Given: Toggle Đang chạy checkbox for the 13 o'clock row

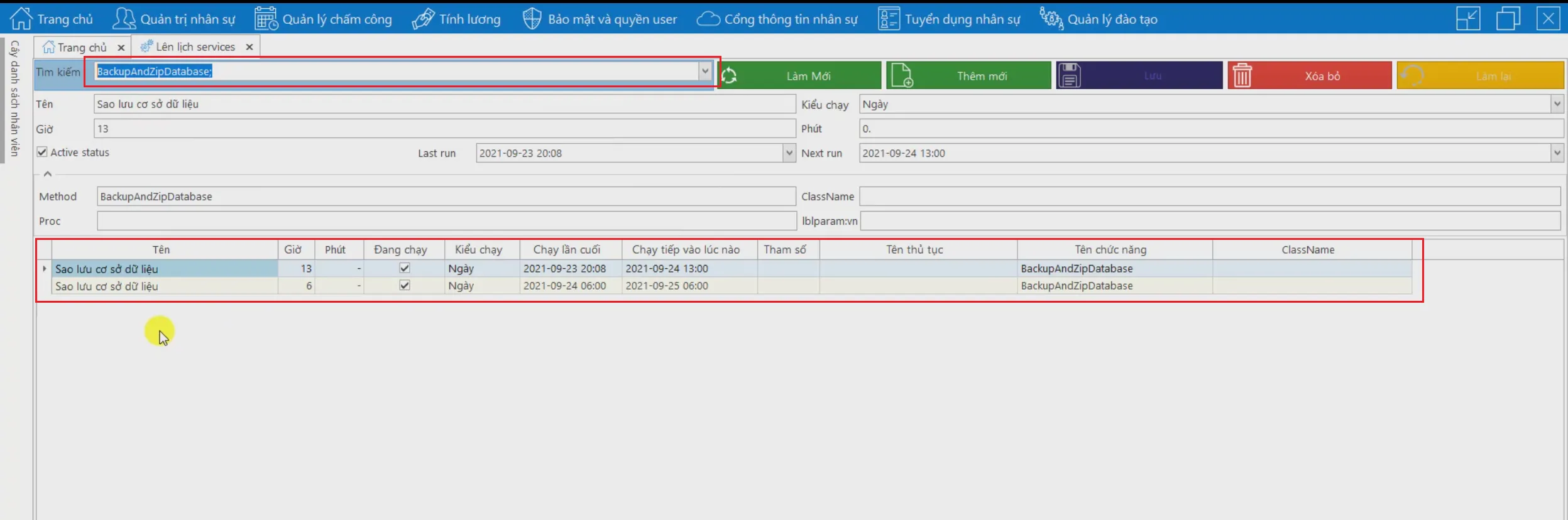Looking at the screenshot, I should pos(405,268).
